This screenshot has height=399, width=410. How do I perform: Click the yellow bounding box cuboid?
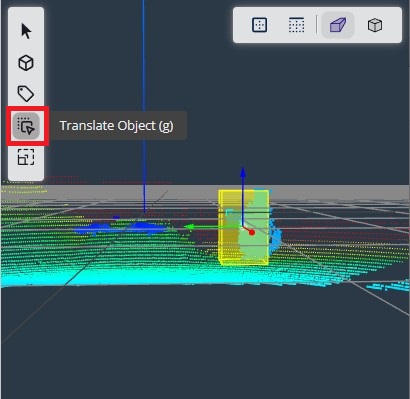(x=244, y=227)
